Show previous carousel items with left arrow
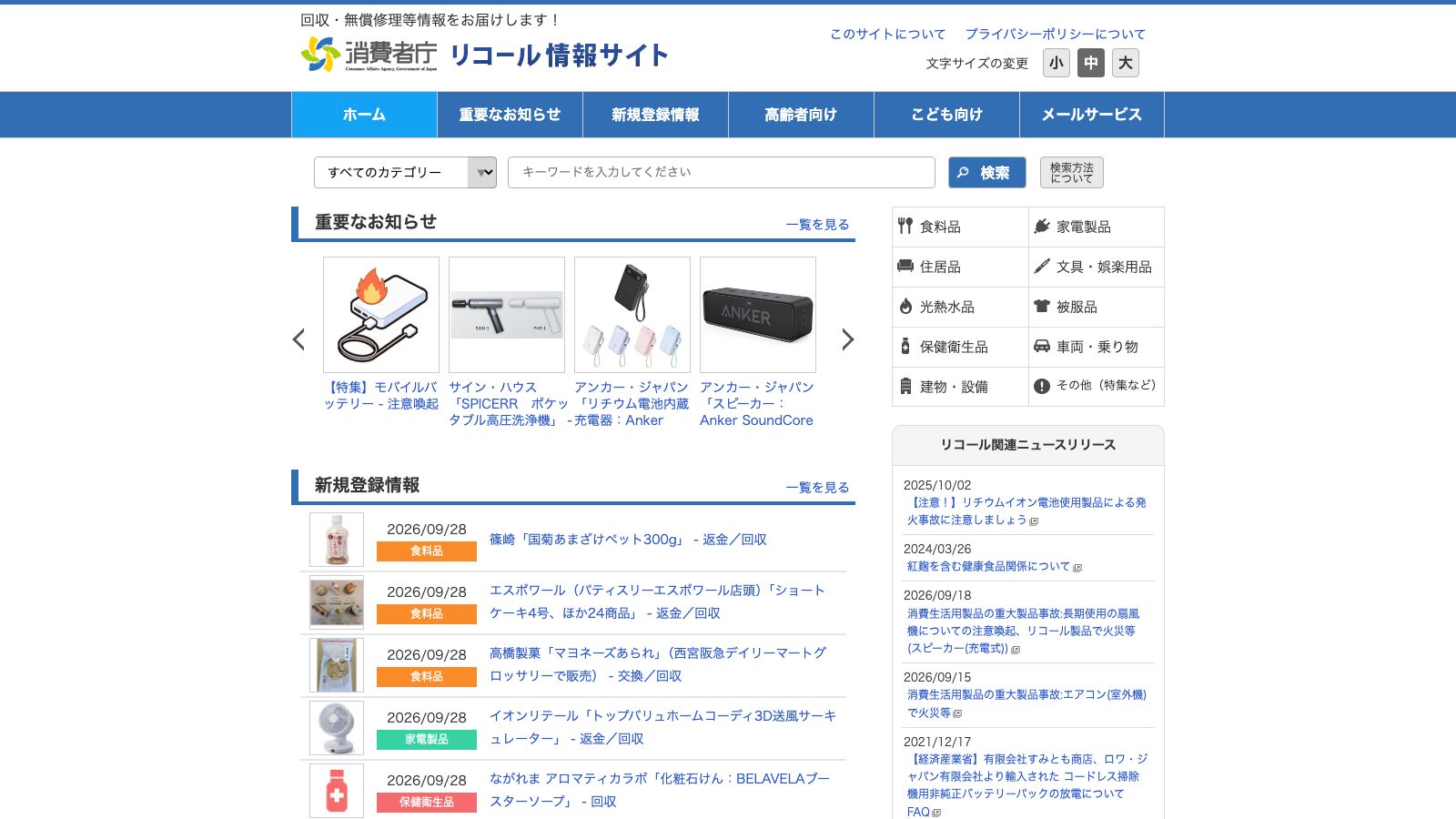 298,339
